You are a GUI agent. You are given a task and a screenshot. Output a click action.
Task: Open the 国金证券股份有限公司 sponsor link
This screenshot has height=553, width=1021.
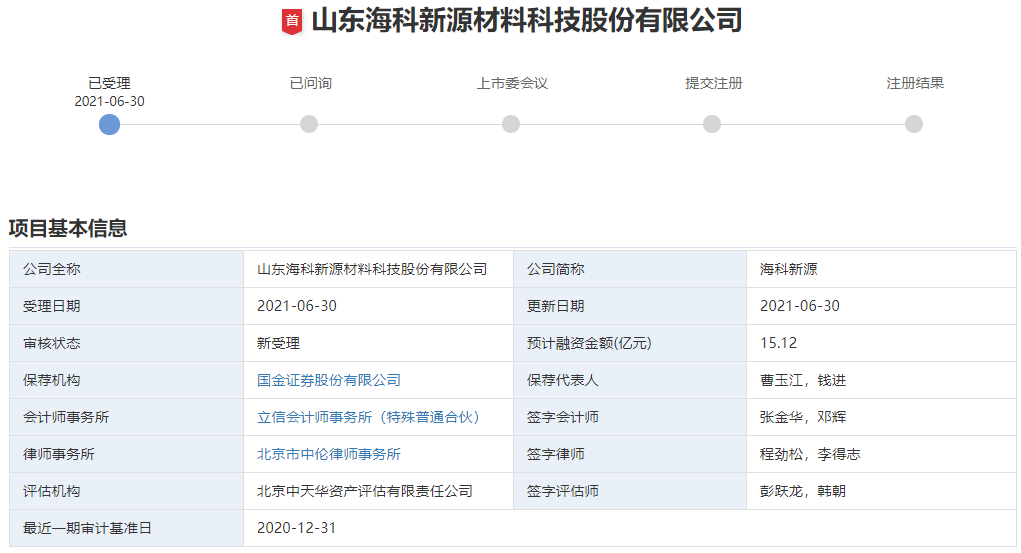coord(328,380)
